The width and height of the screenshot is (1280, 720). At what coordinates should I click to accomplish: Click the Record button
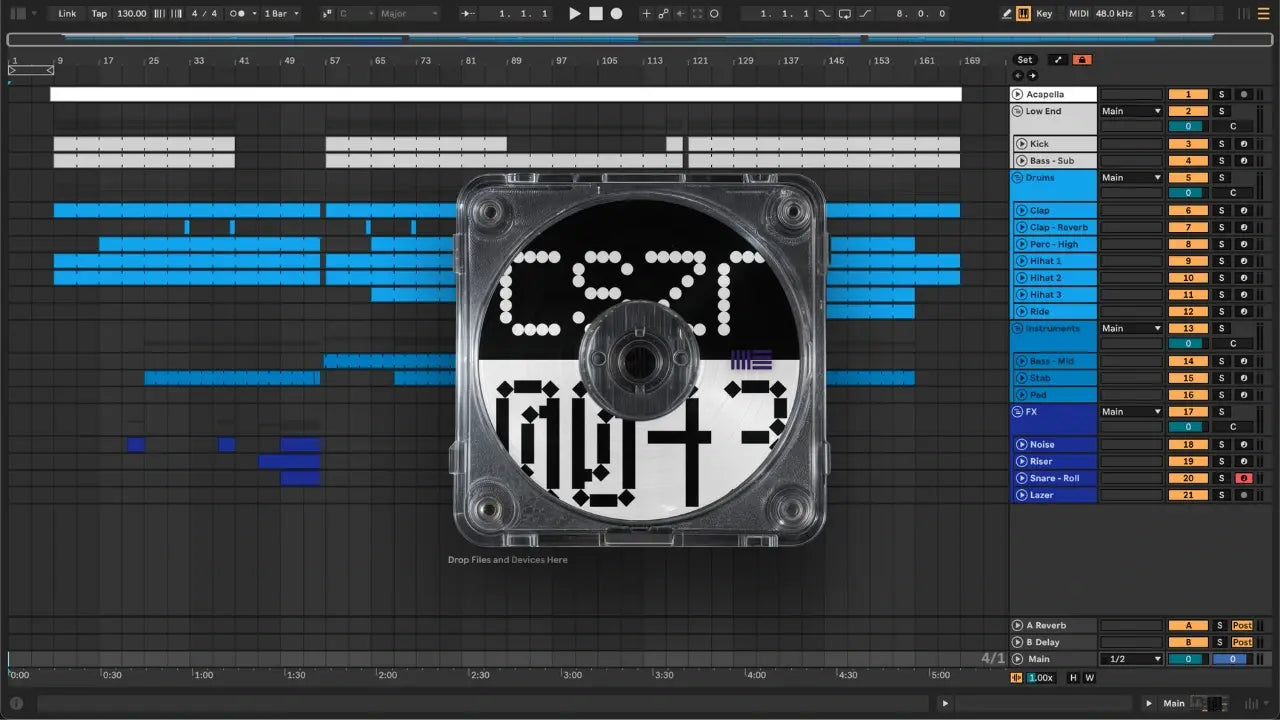click(x=616, y=13)
